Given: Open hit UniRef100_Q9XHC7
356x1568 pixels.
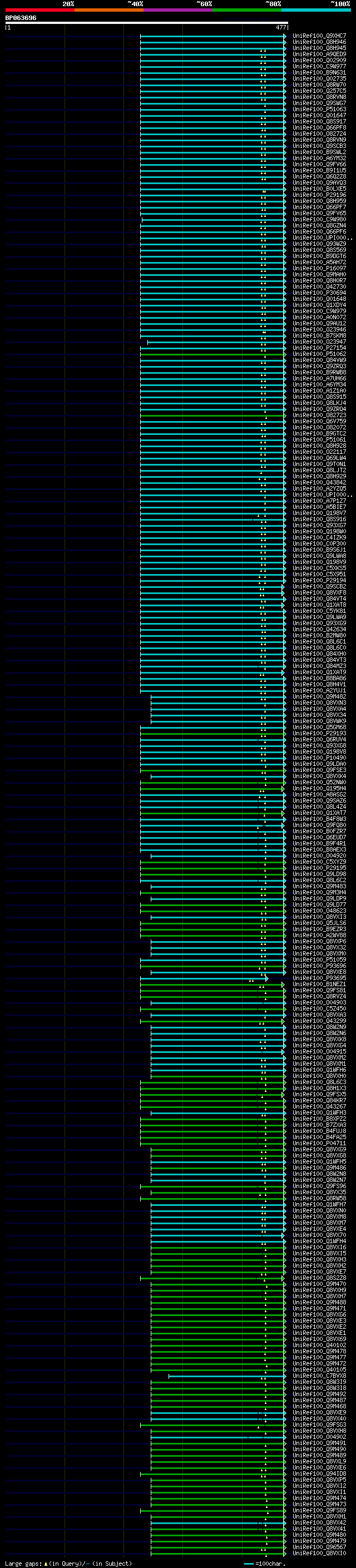Looking at the screenshot, I should point(319,36).
